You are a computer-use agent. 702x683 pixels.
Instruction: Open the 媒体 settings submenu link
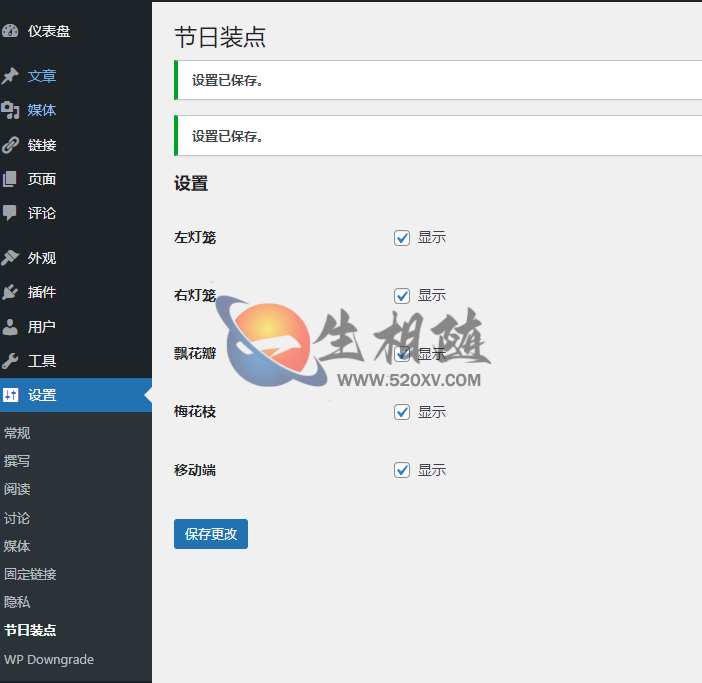tap(17, 546)
